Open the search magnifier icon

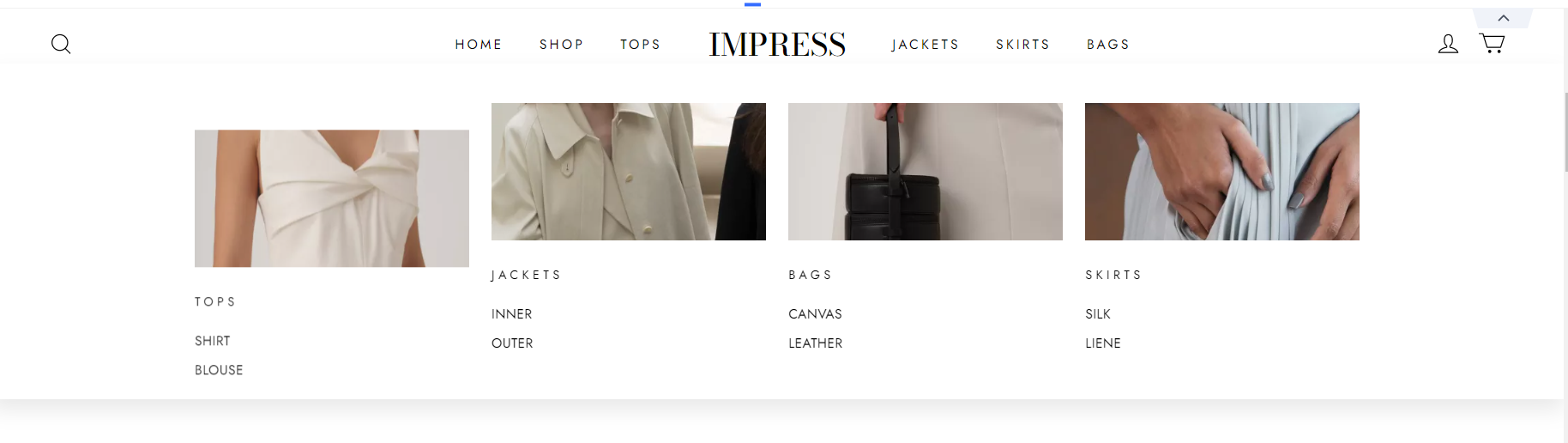[61, 44]
